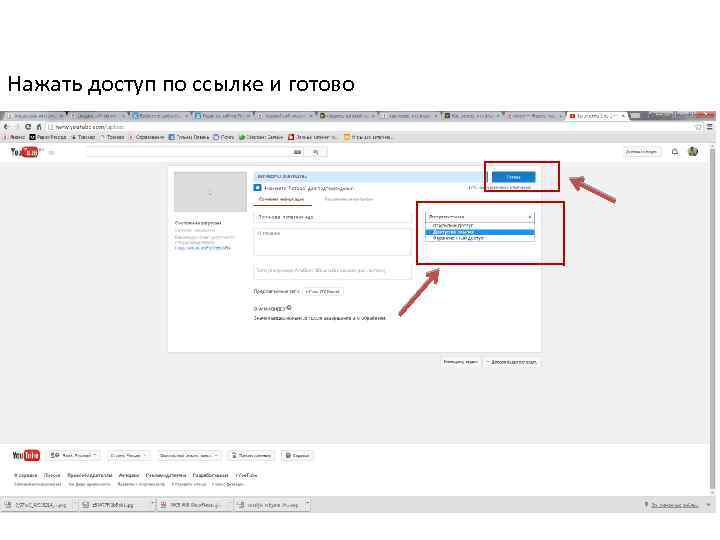Screen dimensions: 720x540
Task: Open the notifications bell
Action: coord(675,152)
